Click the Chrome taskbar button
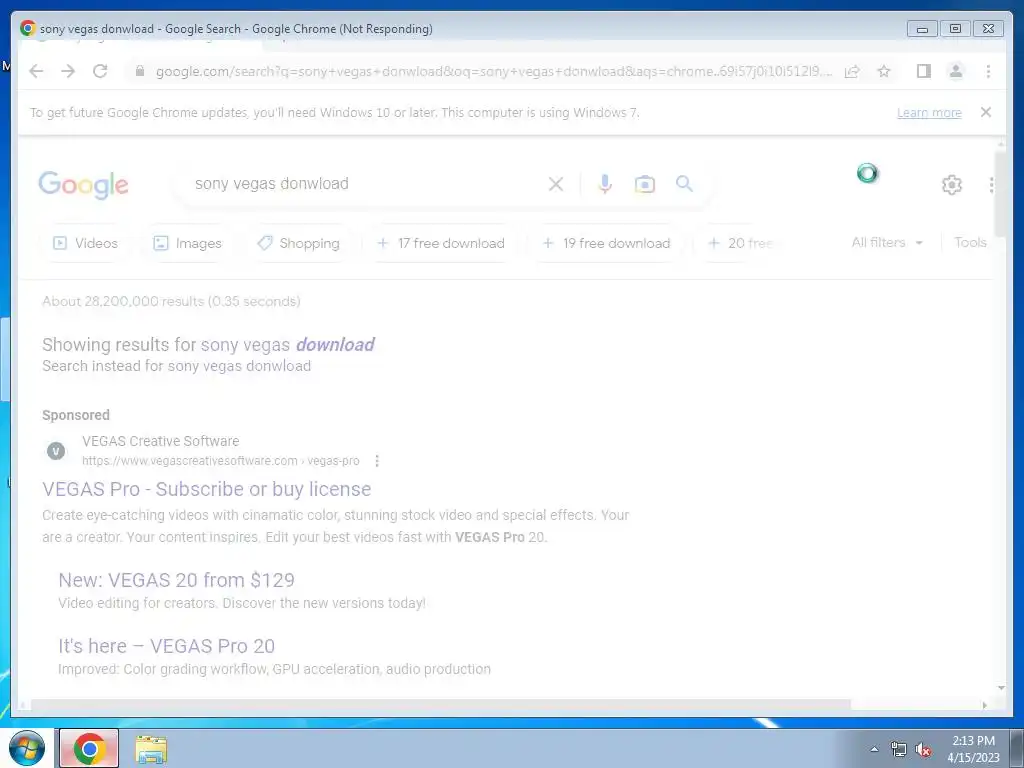Viewport: 1024px width, 768px height. coord(89,748)
